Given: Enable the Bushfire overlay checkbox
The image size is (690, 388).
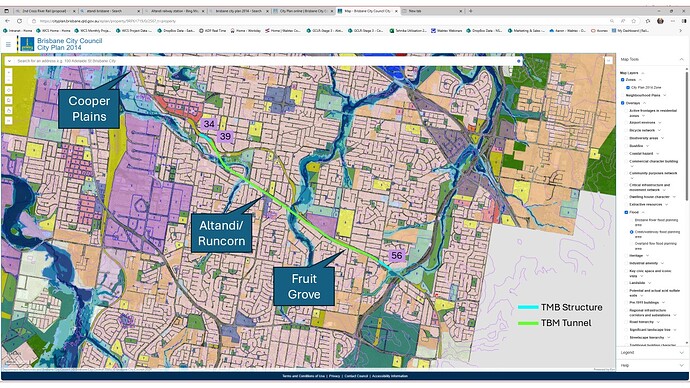Looking at the screenshot, I should click(x=626, y=146).
